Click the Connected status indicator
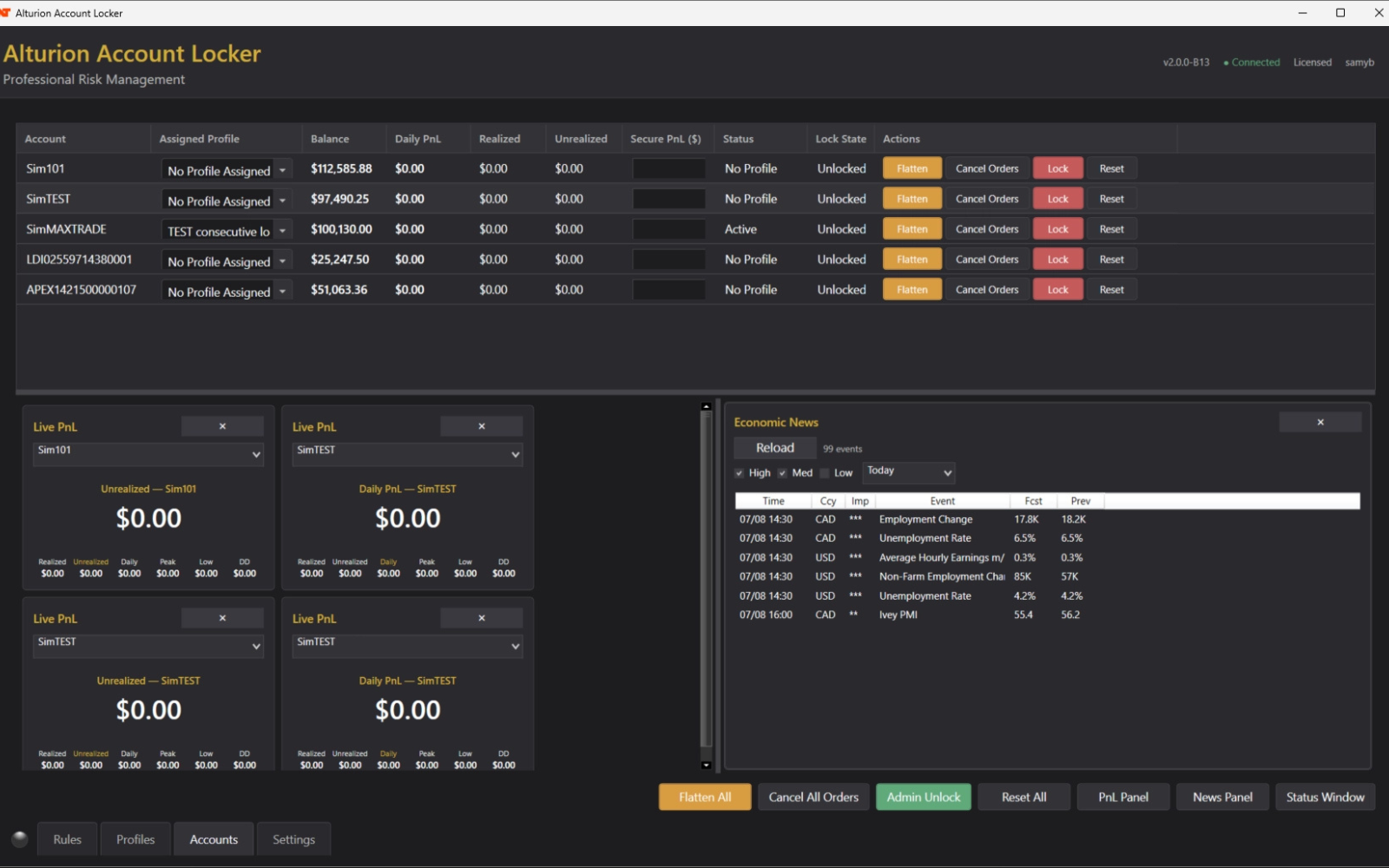 click(x=1251, y=62)
